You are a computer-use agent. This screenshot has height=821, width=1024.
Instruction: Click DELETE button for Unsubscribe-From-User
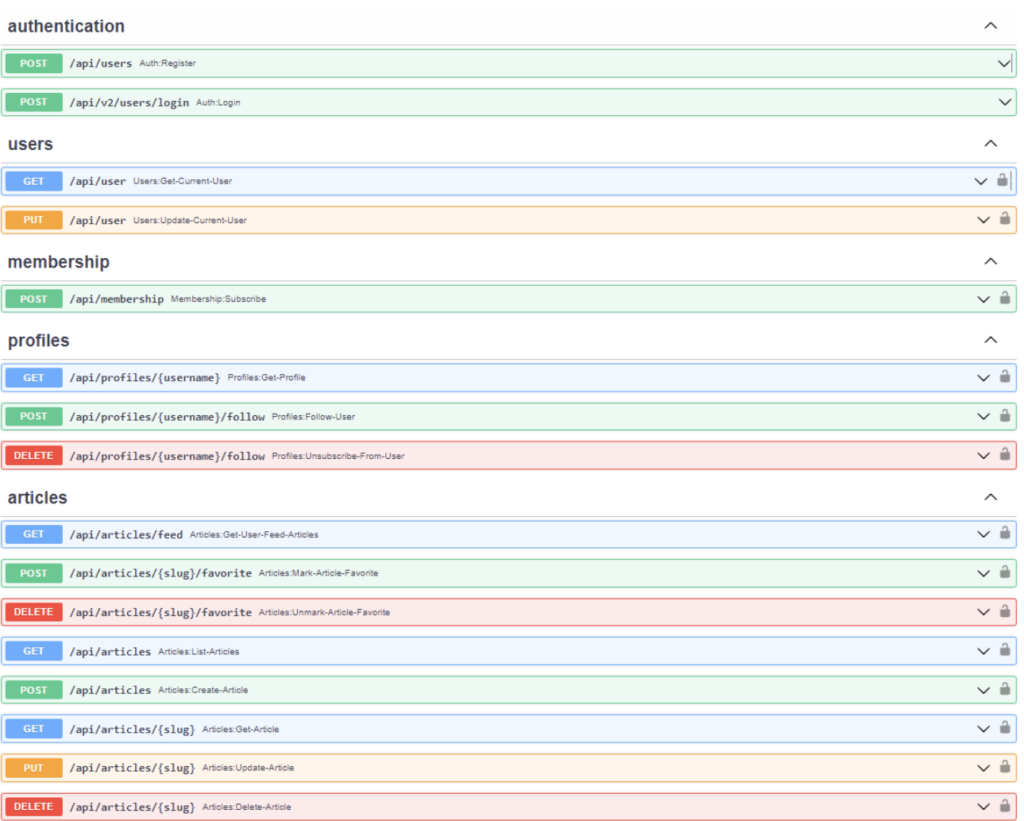(x=34, y=456)
